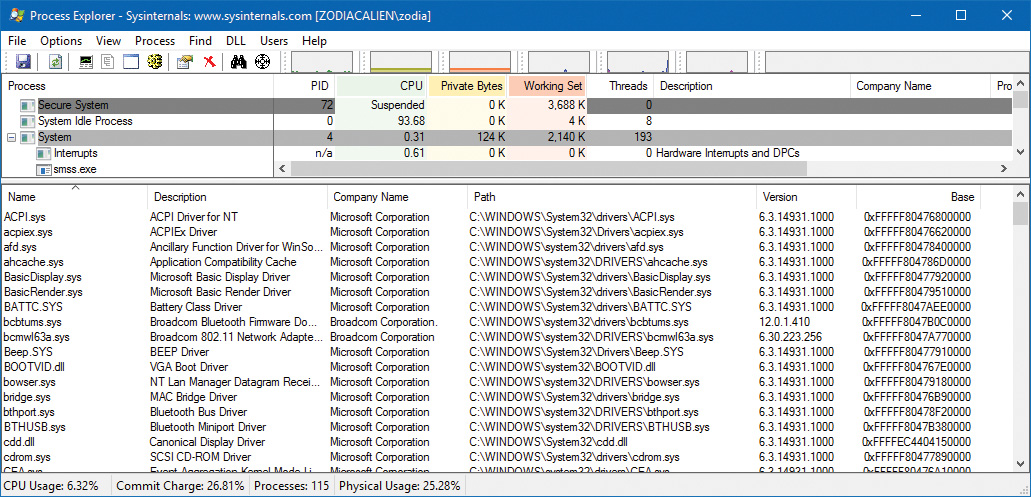Open the Options menu
1031x497 pixels.
(61, 41)
